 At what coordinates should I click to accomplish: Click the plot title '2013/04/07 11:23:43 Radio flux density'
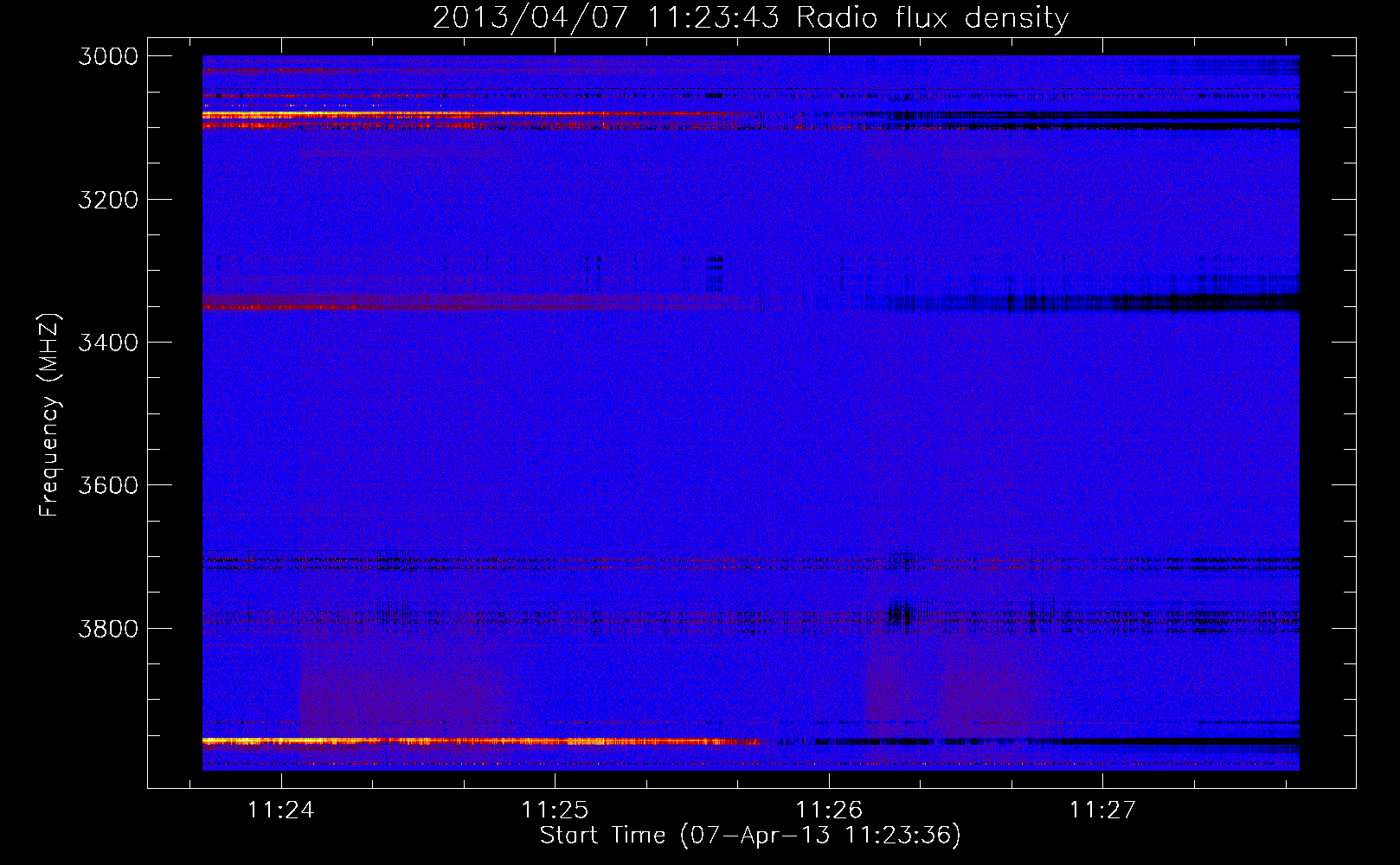(x=750, y=18)
